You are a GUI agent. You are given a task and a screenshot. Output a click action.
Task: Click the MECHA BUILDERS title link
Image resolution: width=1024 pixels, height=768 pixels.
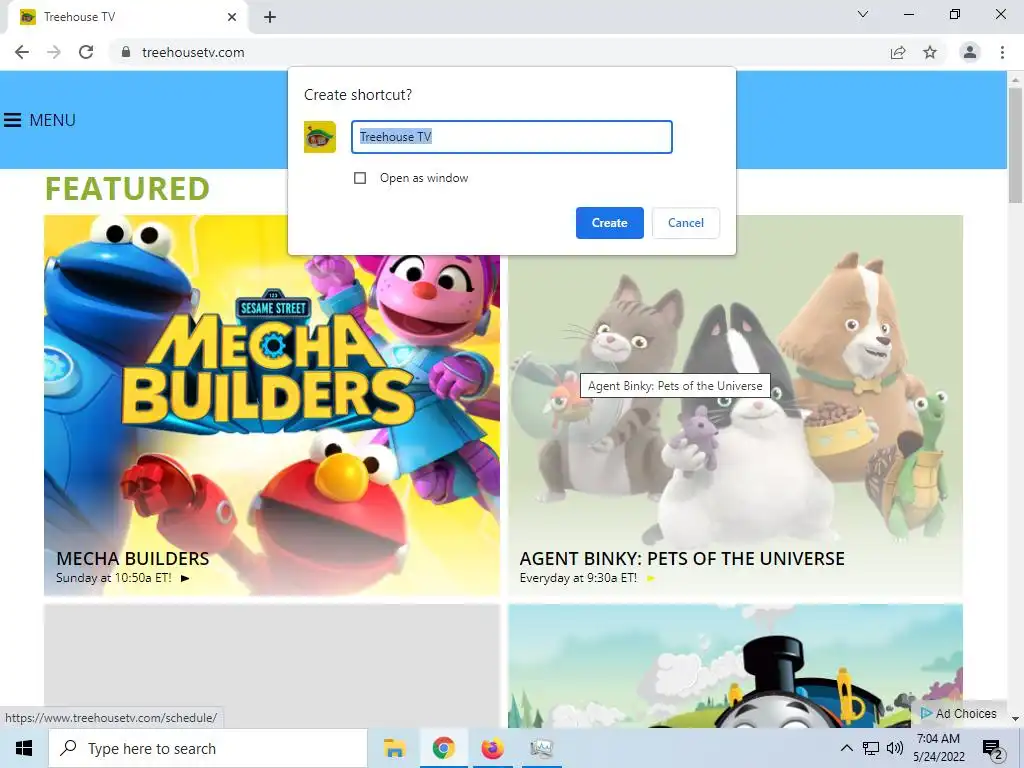(133, 558)
